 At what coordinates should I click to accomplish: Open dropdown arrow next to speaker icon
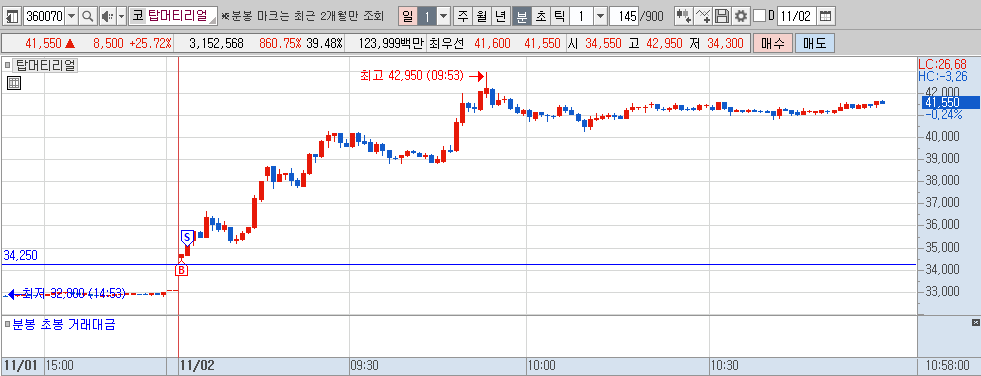click(x=121, y=16)
